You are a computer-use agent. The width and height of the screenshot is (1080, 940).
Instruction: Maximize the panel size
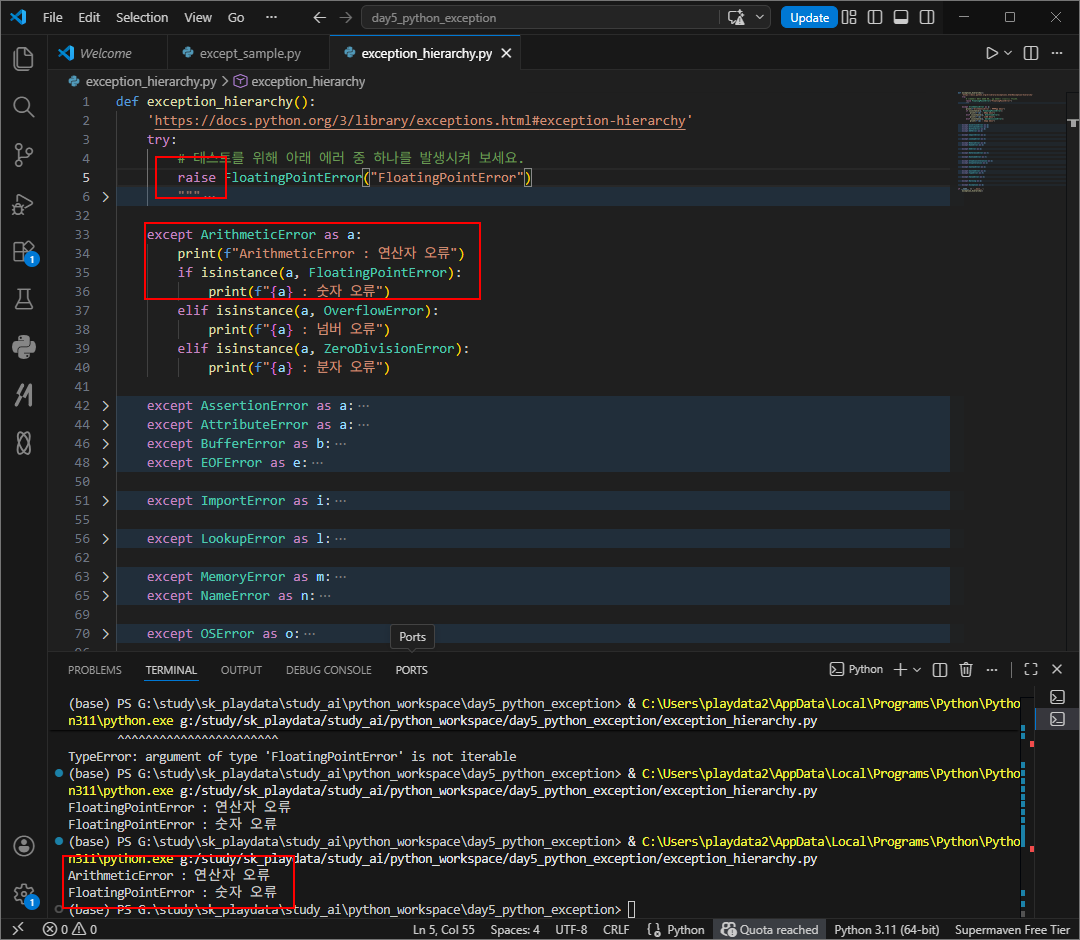(x=1030, y=669)
